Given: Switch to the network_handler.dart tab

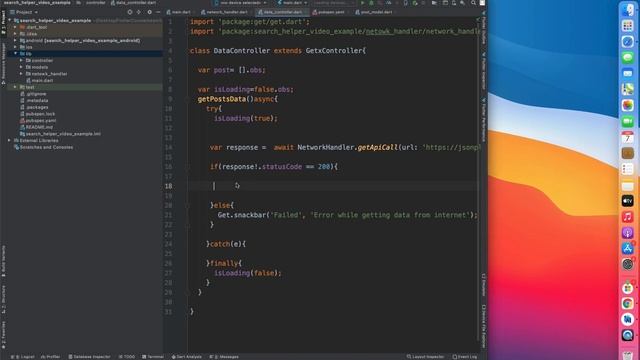Looking at the screenshot, I should [224, 12].
